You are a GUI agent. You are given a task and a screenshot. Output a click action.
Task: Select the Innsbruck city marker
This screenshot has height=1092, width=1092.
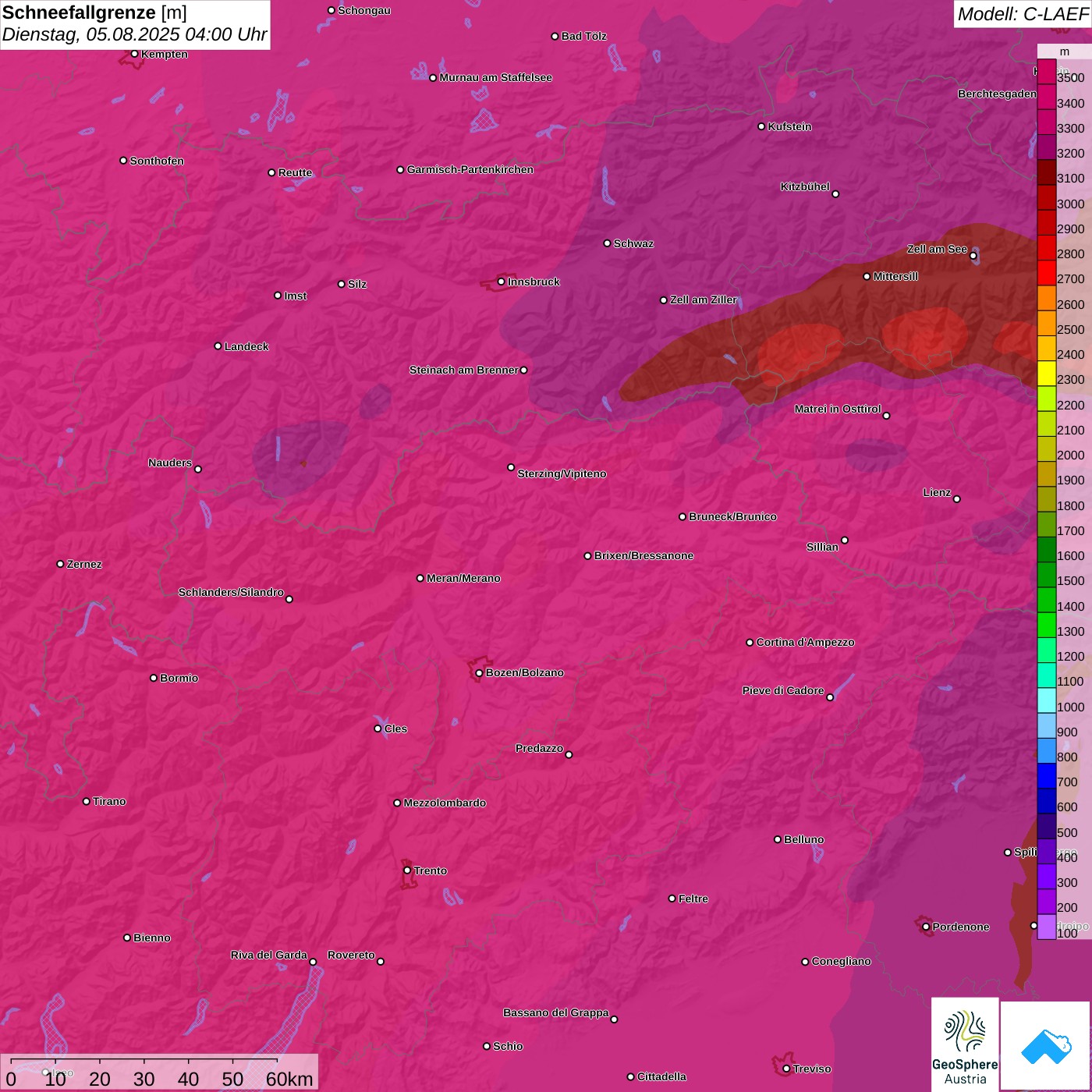(501, 282)
